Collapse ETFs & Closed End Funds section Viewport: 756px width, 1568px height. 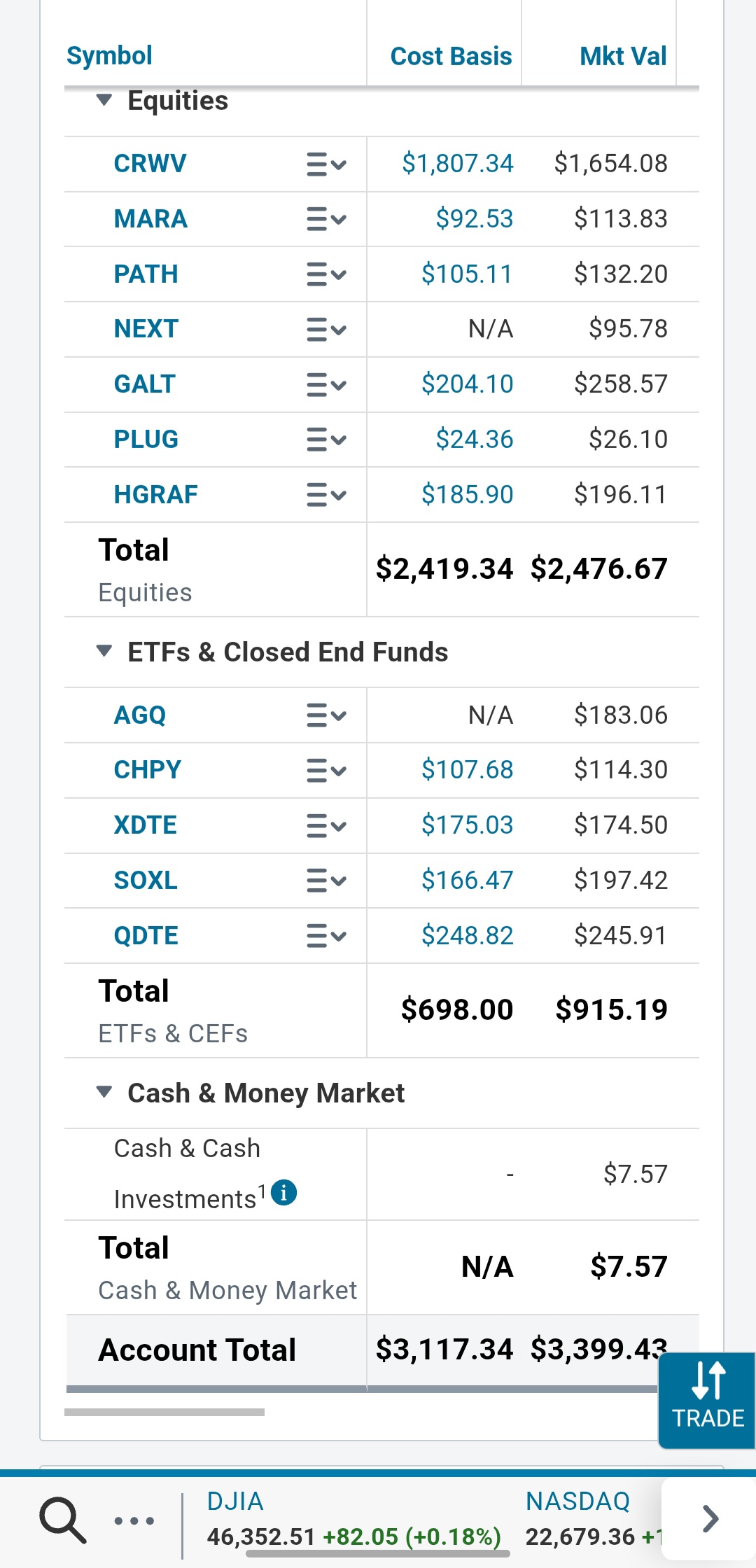104,652
